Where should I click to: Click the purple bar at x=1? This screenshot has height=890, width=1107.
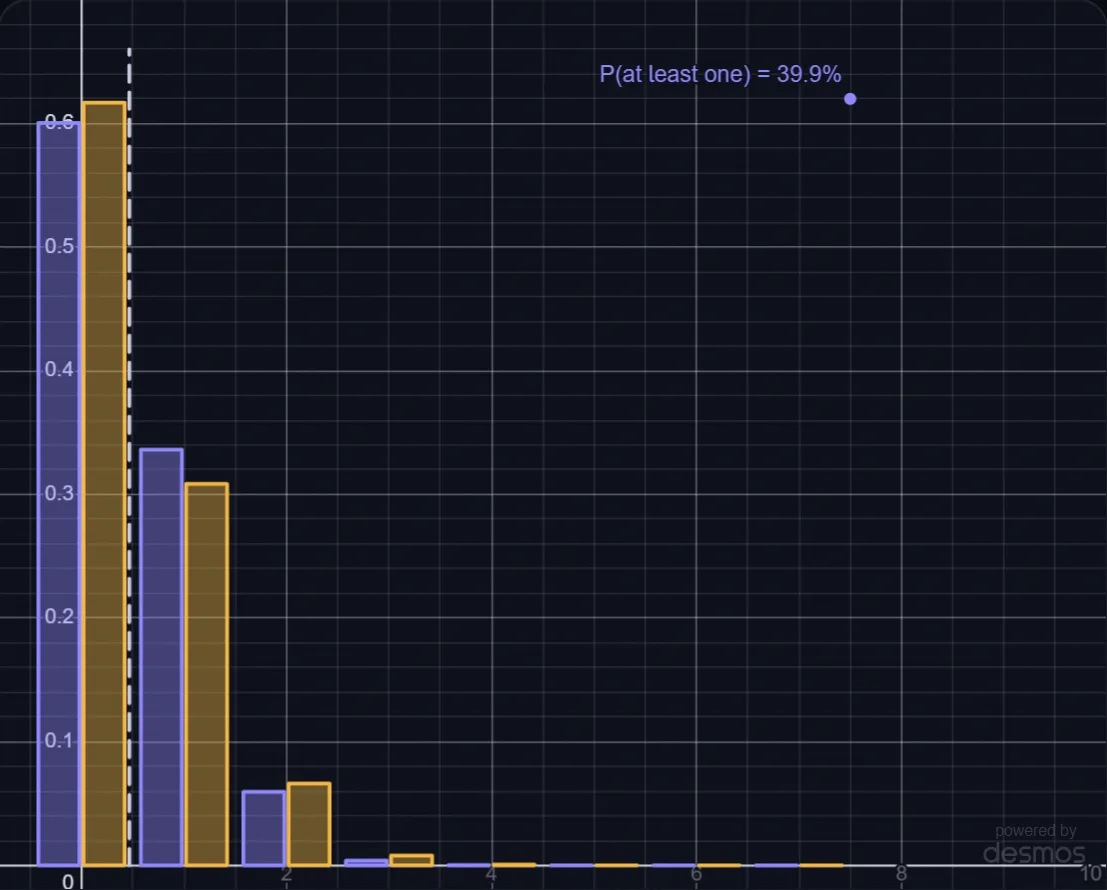point(162,657)
